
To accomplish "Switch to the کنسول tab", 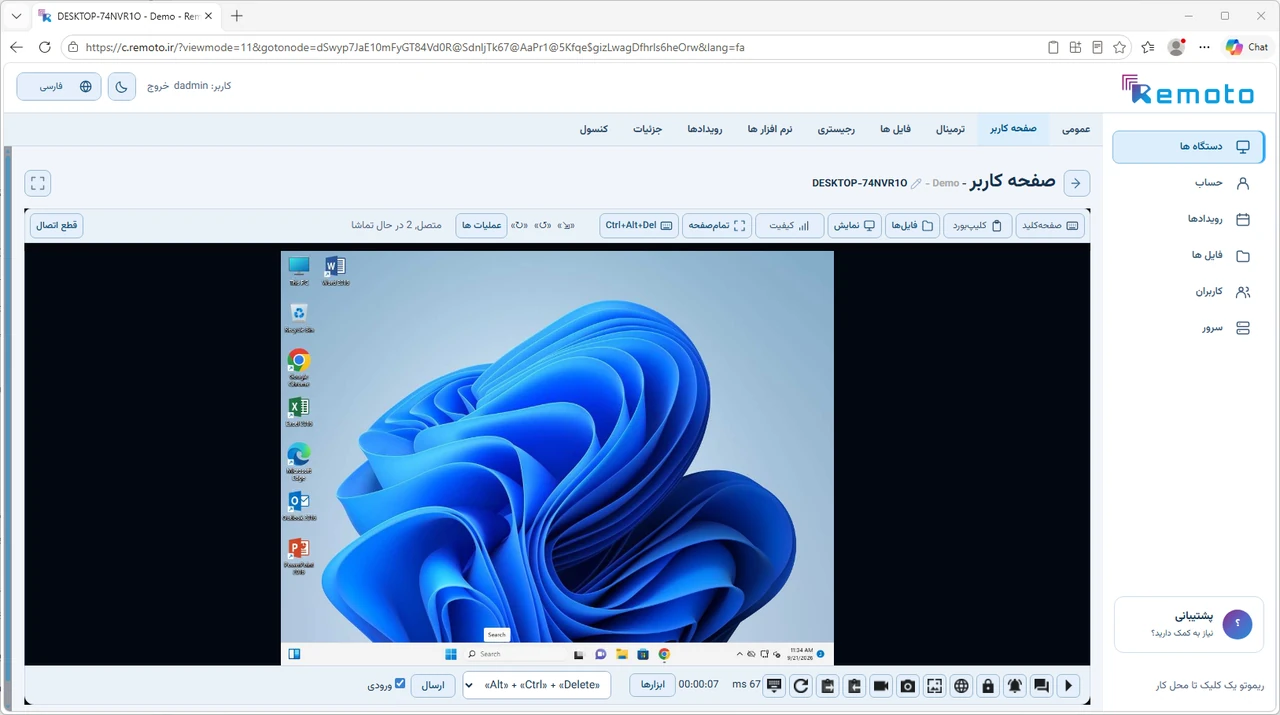I will [x=594, y=129].
